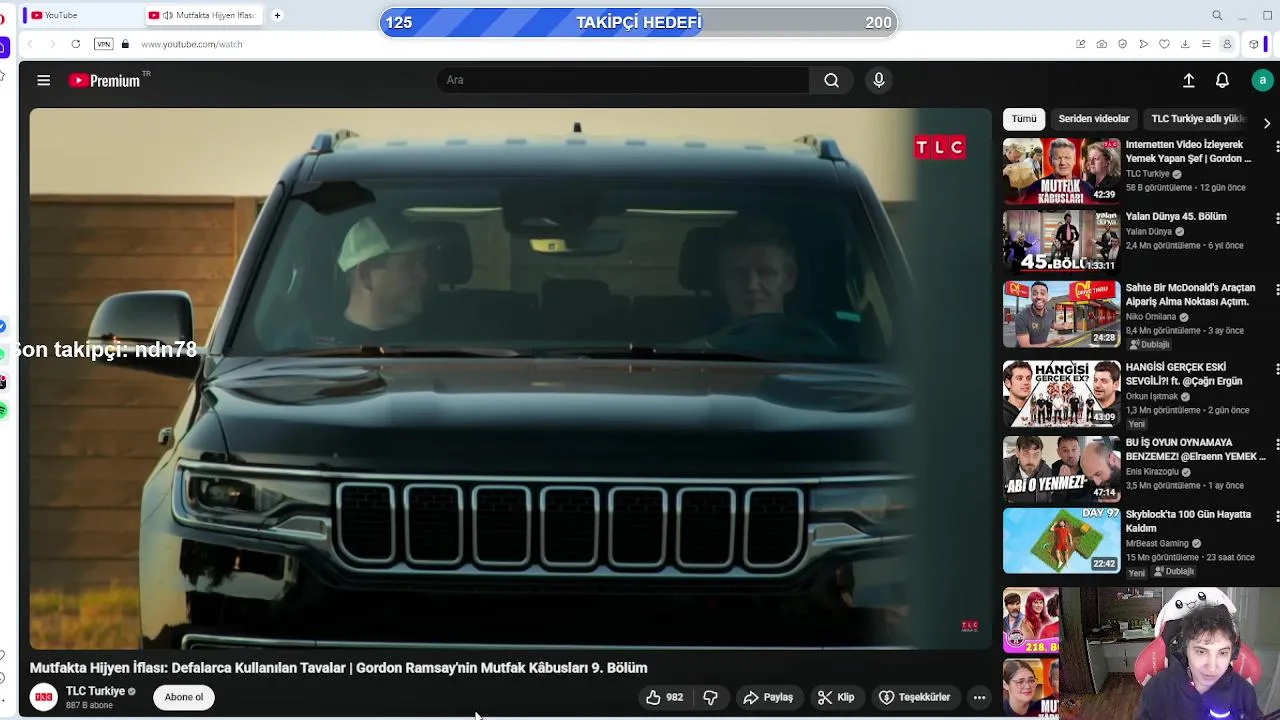
Task: Open Internetten Video İzleyerek video title
Action: point(1188,151)
